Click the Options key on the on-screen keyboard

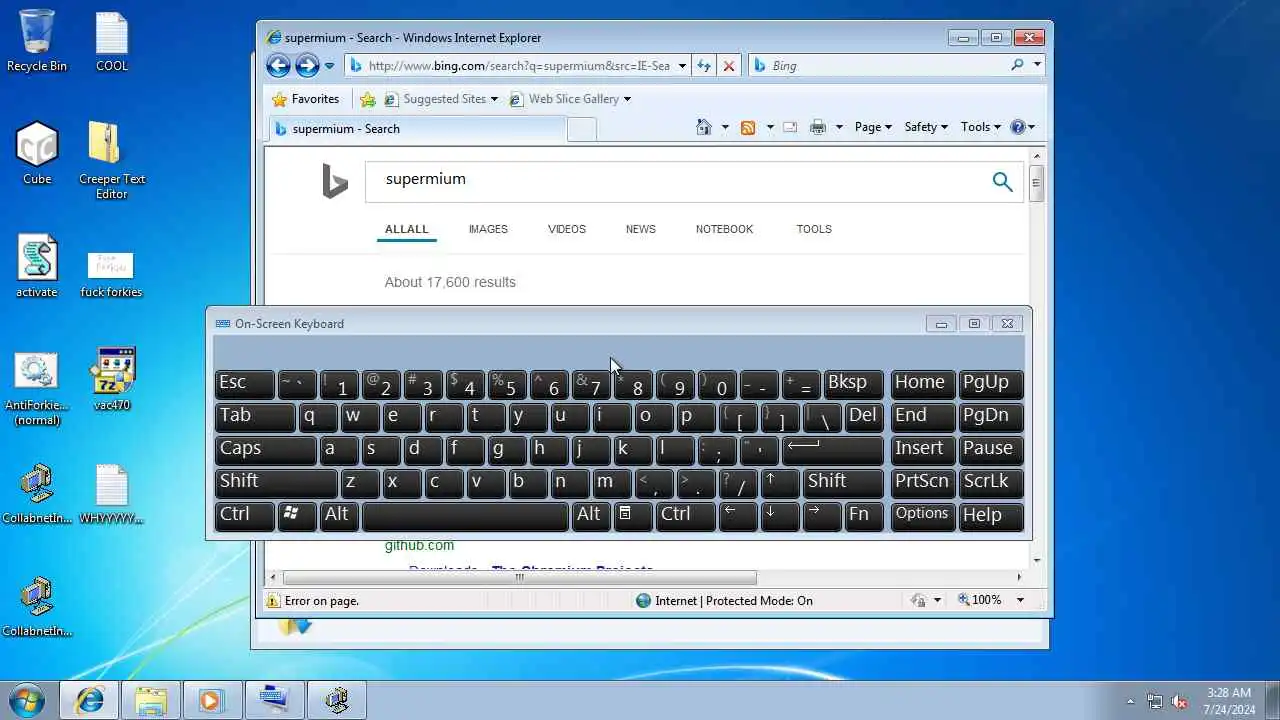click(x=923, y=515)
